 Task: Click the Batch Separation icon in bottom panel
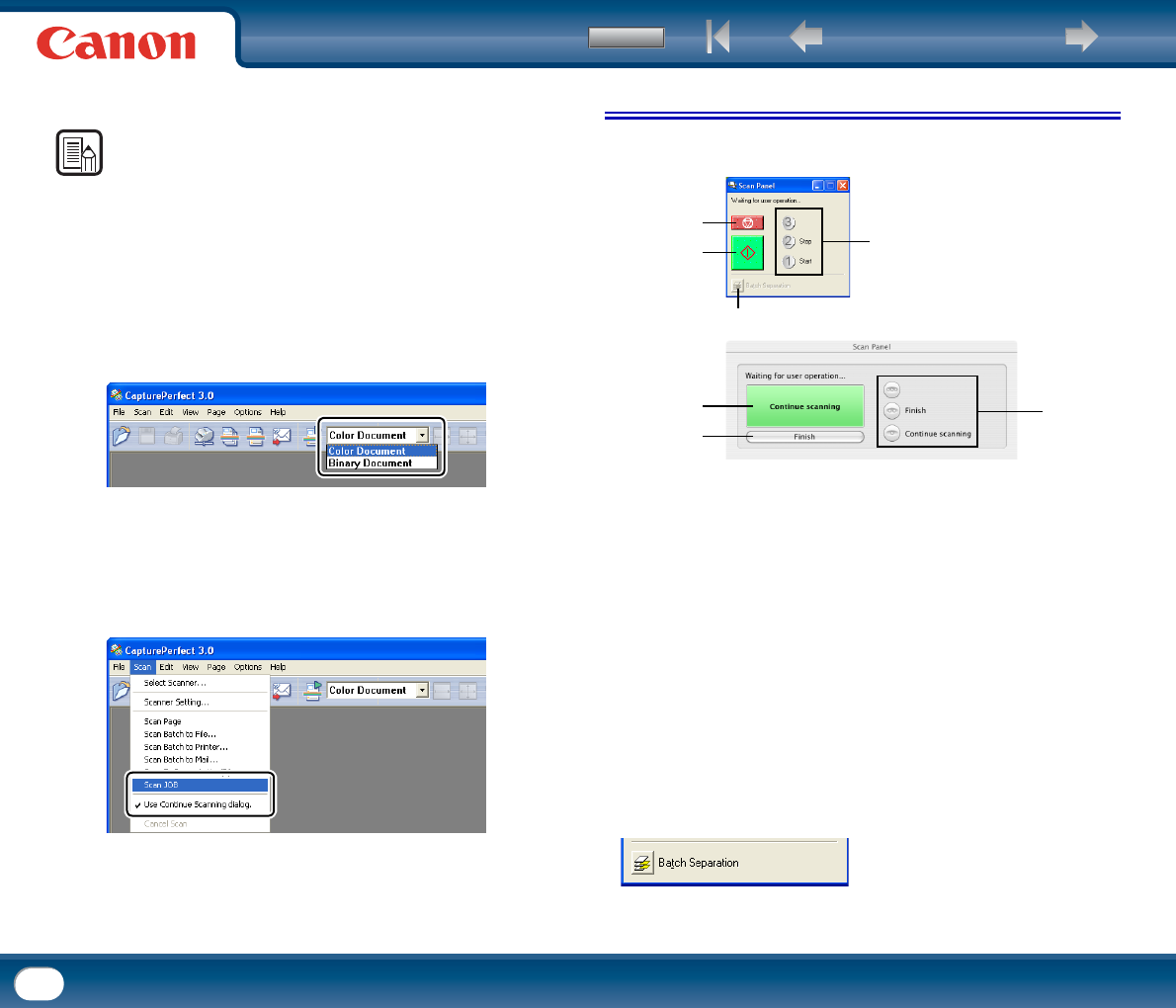(642, 864)
